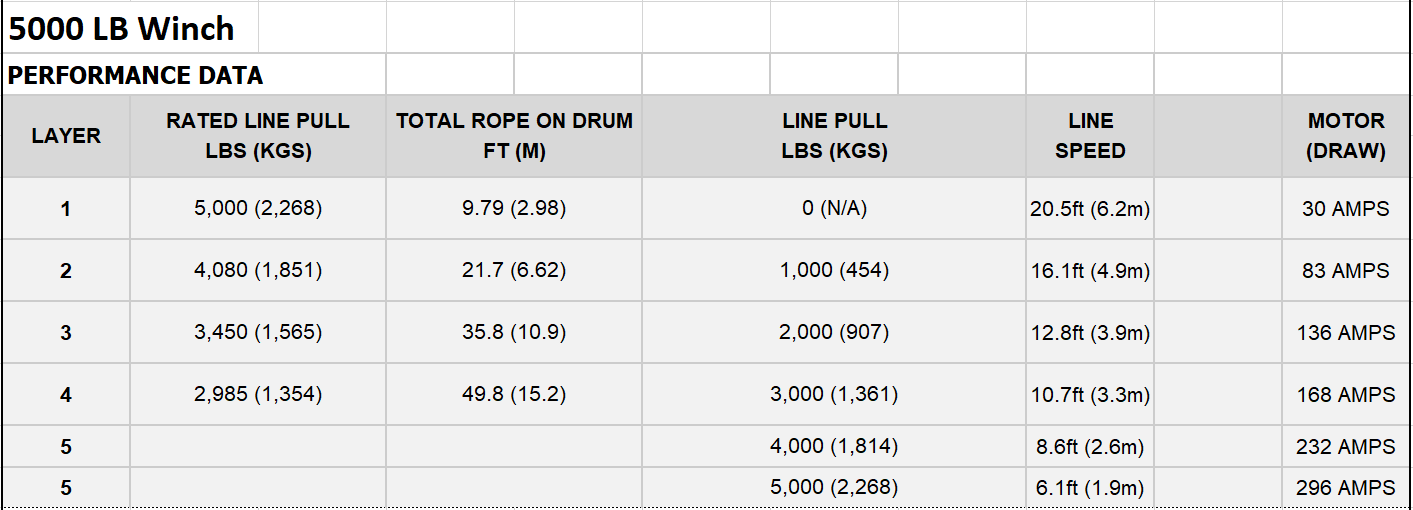Select the 0 (N/A) line pull cell
1413x510 pixels.
834,209
